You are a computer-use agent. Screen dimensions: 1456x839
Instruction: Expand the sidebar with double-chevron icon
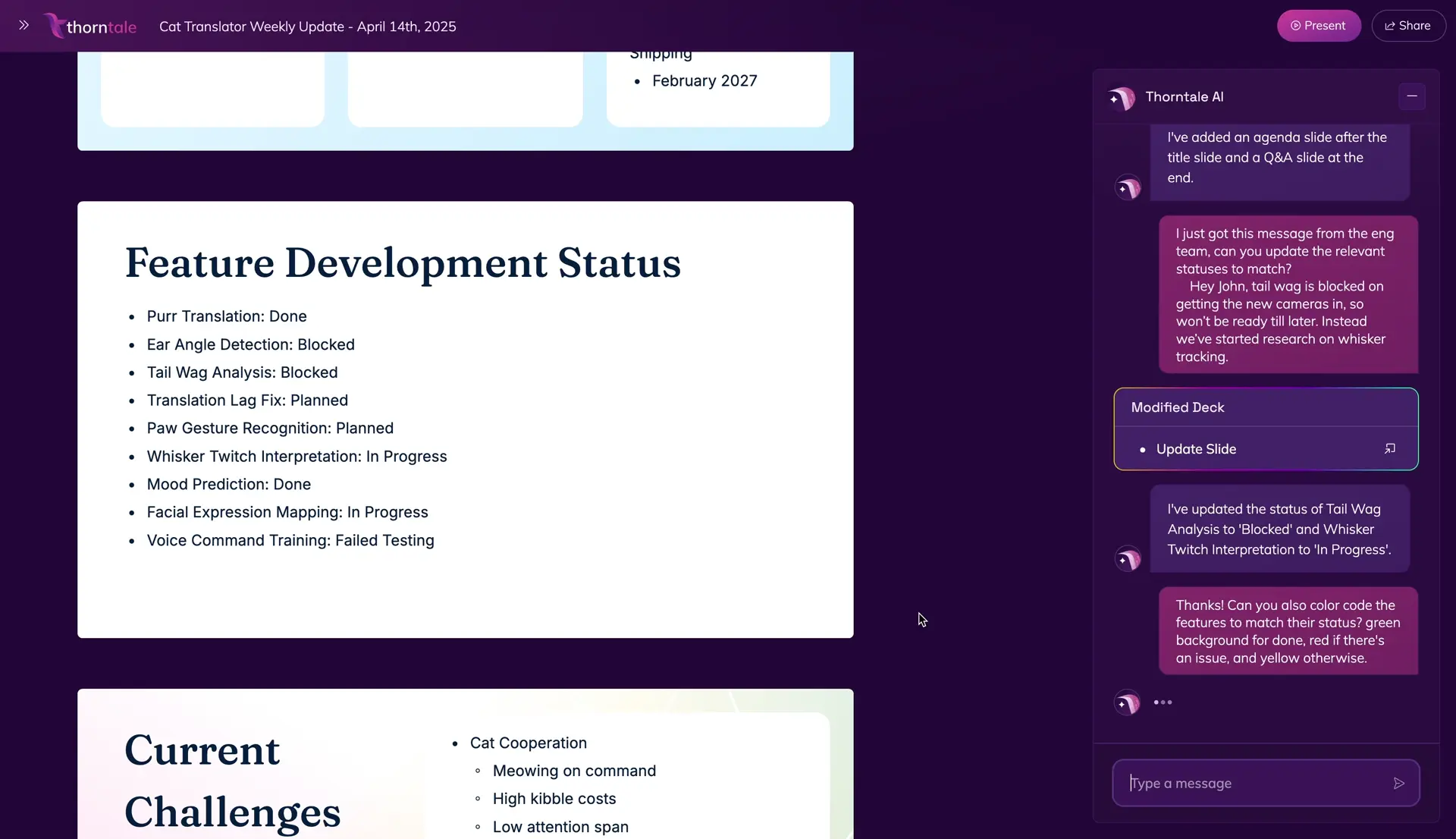(24, 25)
